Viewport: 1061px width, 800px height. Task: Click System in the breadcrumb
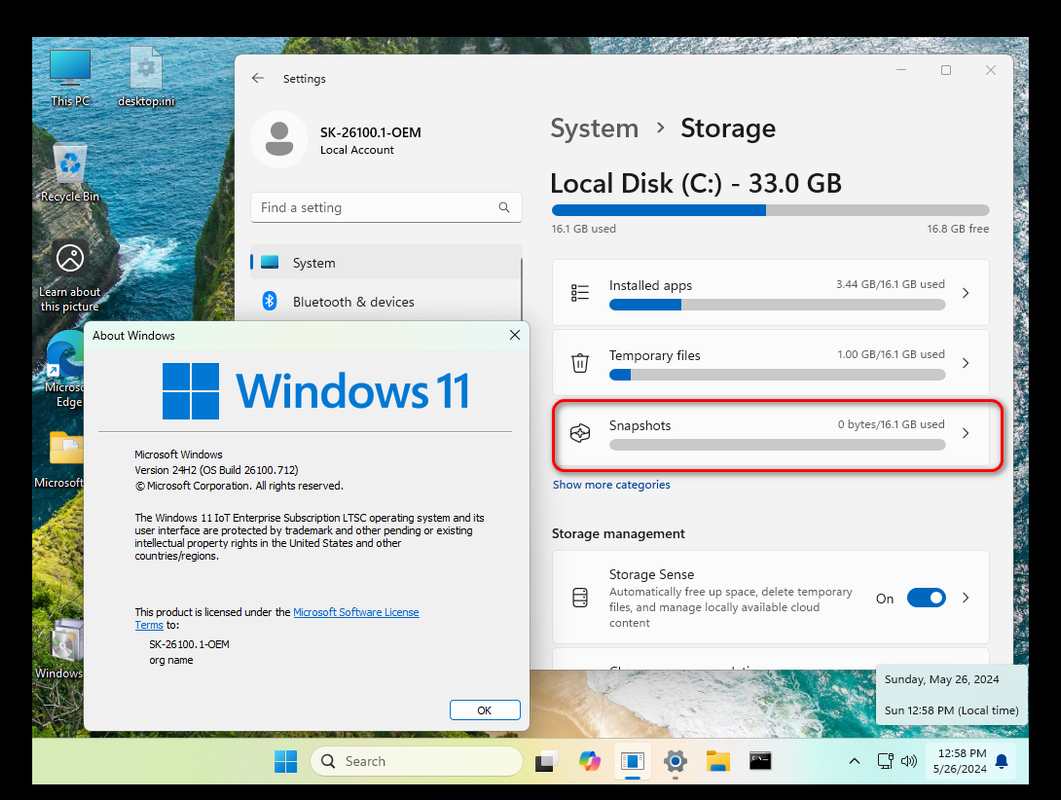(594, 128)
